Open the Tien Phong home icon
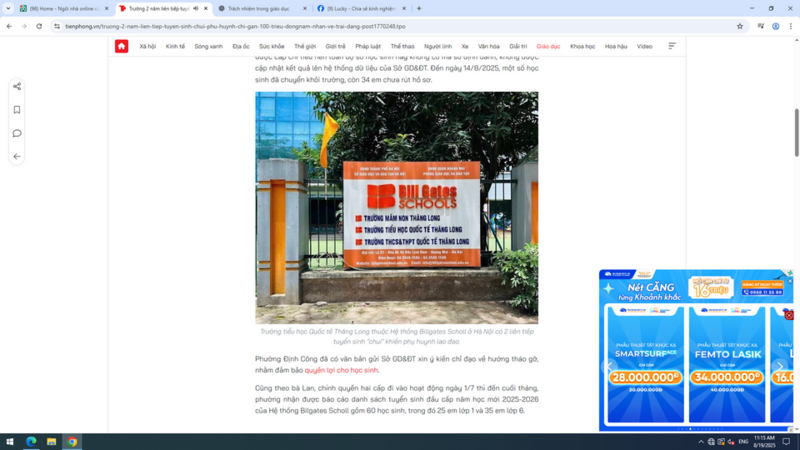 [x=121, y=46]
